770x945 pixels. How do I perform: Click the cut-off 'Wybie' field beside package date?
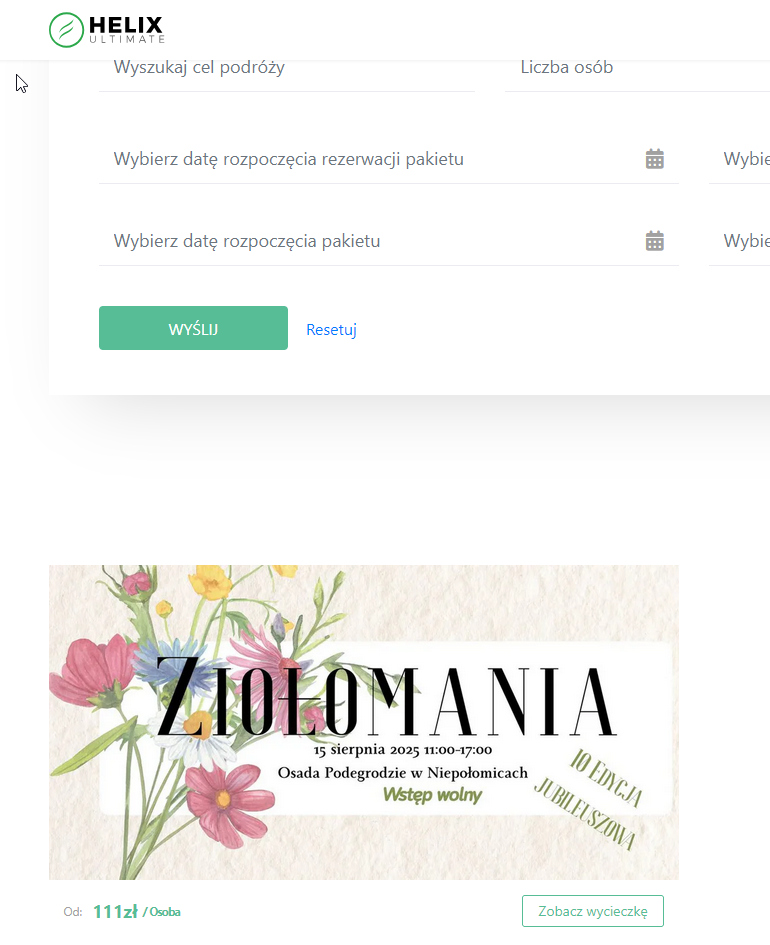pyautogui.click(x=745, y=241)
